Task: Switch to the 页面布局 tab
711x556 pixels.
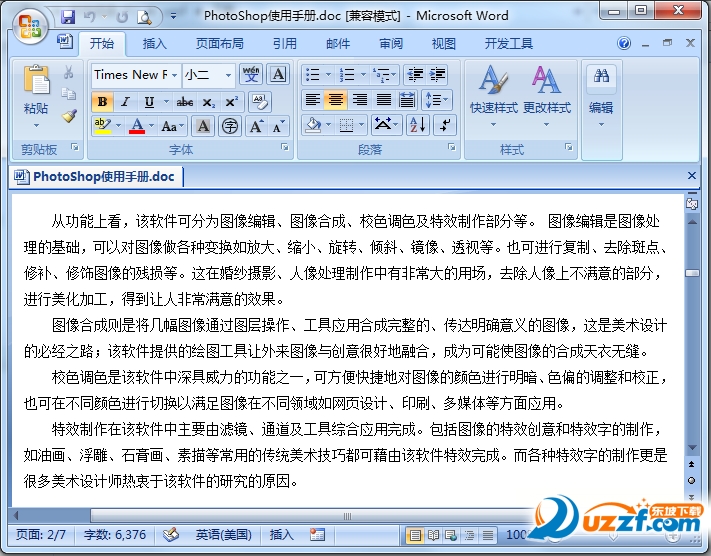Action: point(219,44)
